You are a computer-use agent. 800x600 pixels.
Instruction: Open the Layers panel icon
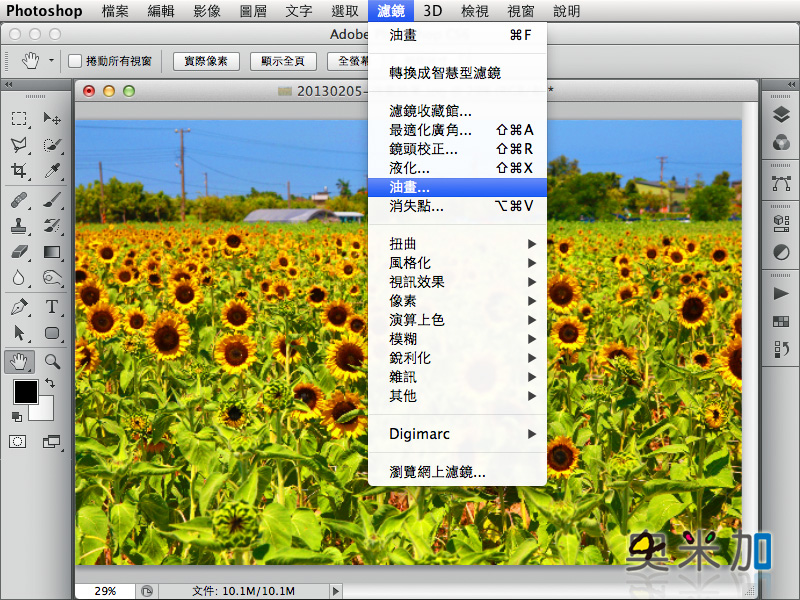click(x=781, y=115)
